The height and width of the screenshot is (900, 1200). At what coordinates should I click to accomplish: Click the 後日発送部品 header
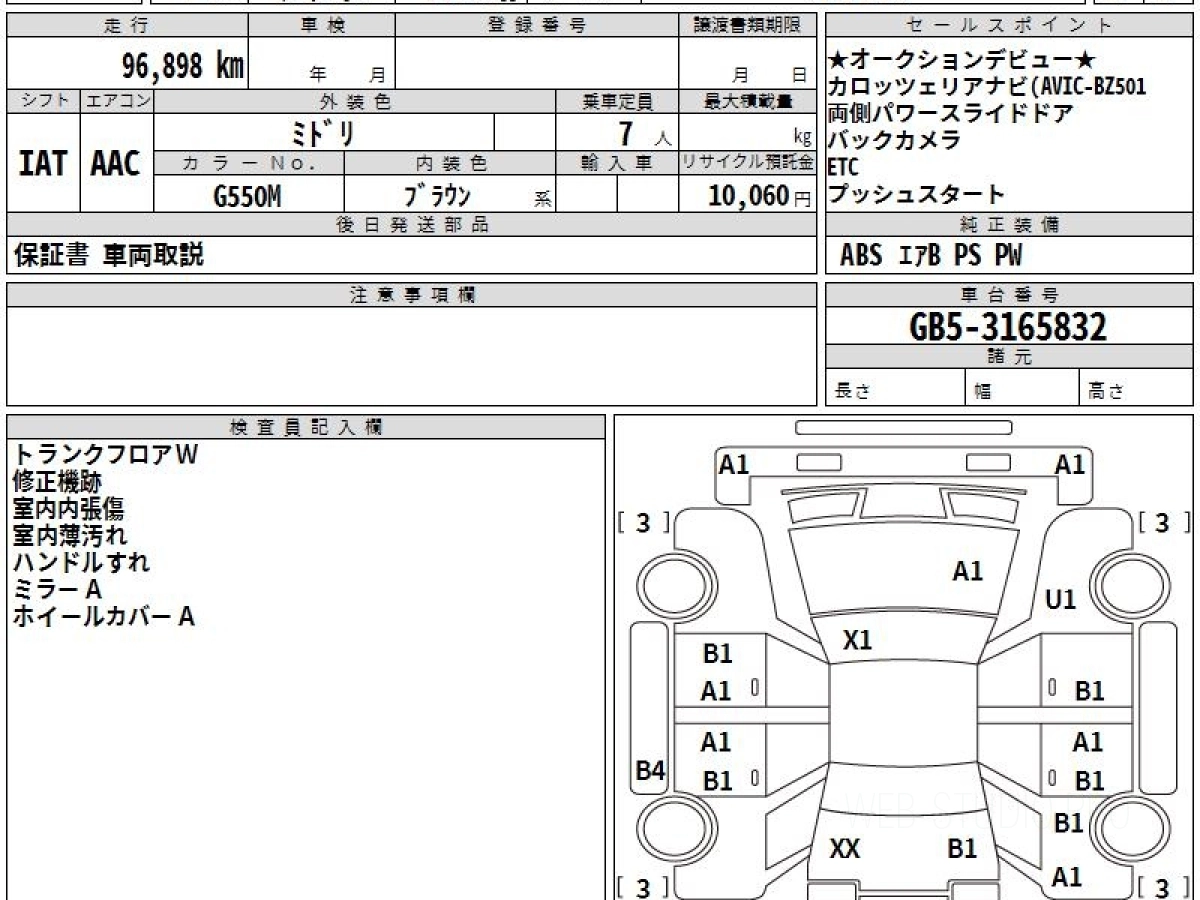tap(411, 225)
